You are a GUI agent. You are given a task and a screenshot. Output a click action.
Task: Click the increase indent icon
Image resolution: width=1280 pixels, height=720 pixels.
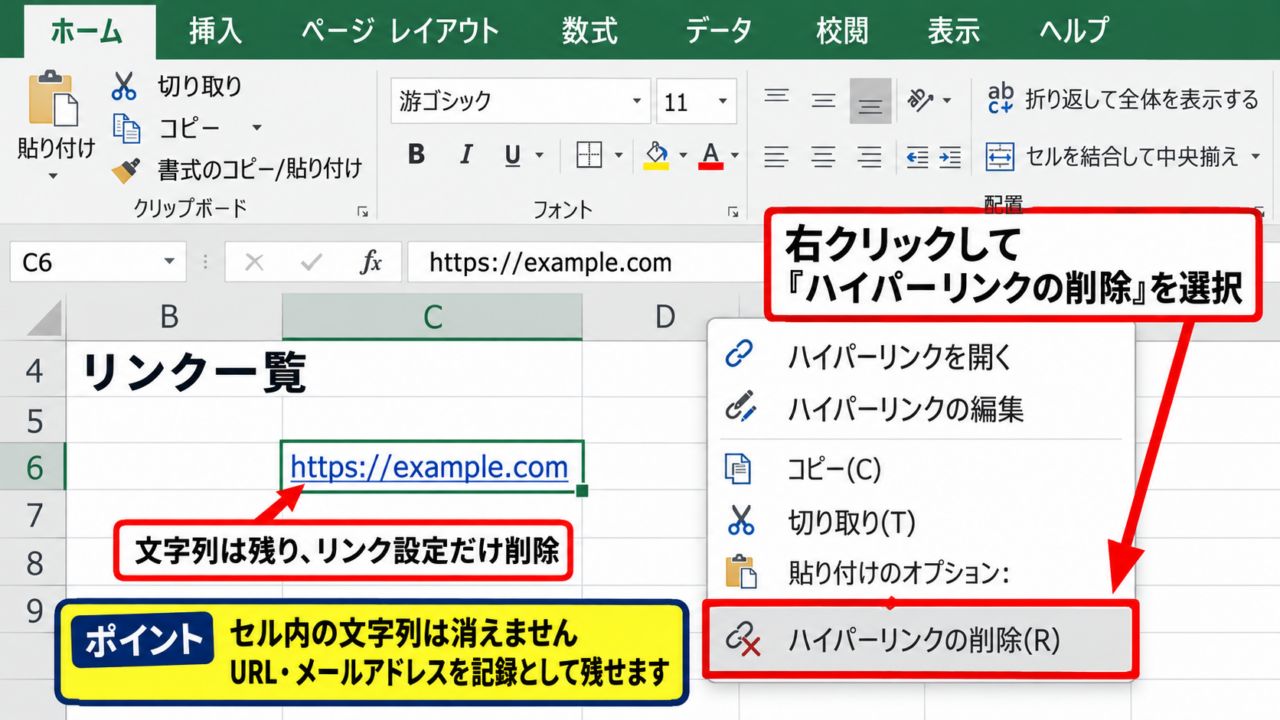pyautogui.click(x=950, y=156)
